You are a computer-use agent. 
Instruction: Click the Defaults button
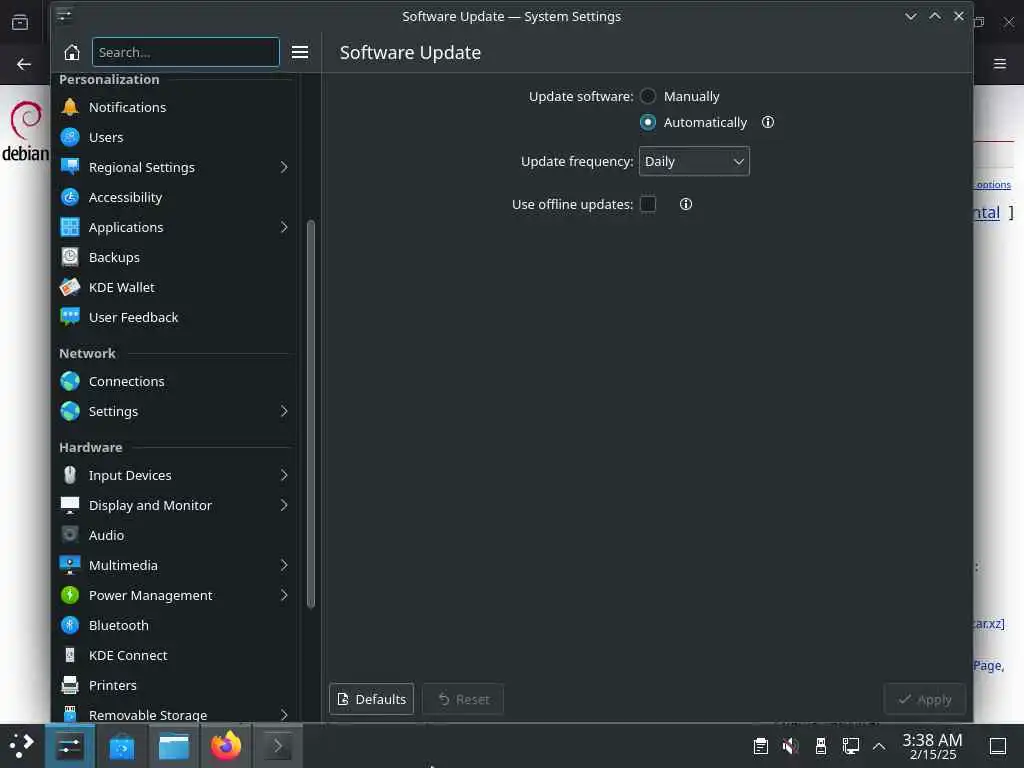tap(372, 699)
